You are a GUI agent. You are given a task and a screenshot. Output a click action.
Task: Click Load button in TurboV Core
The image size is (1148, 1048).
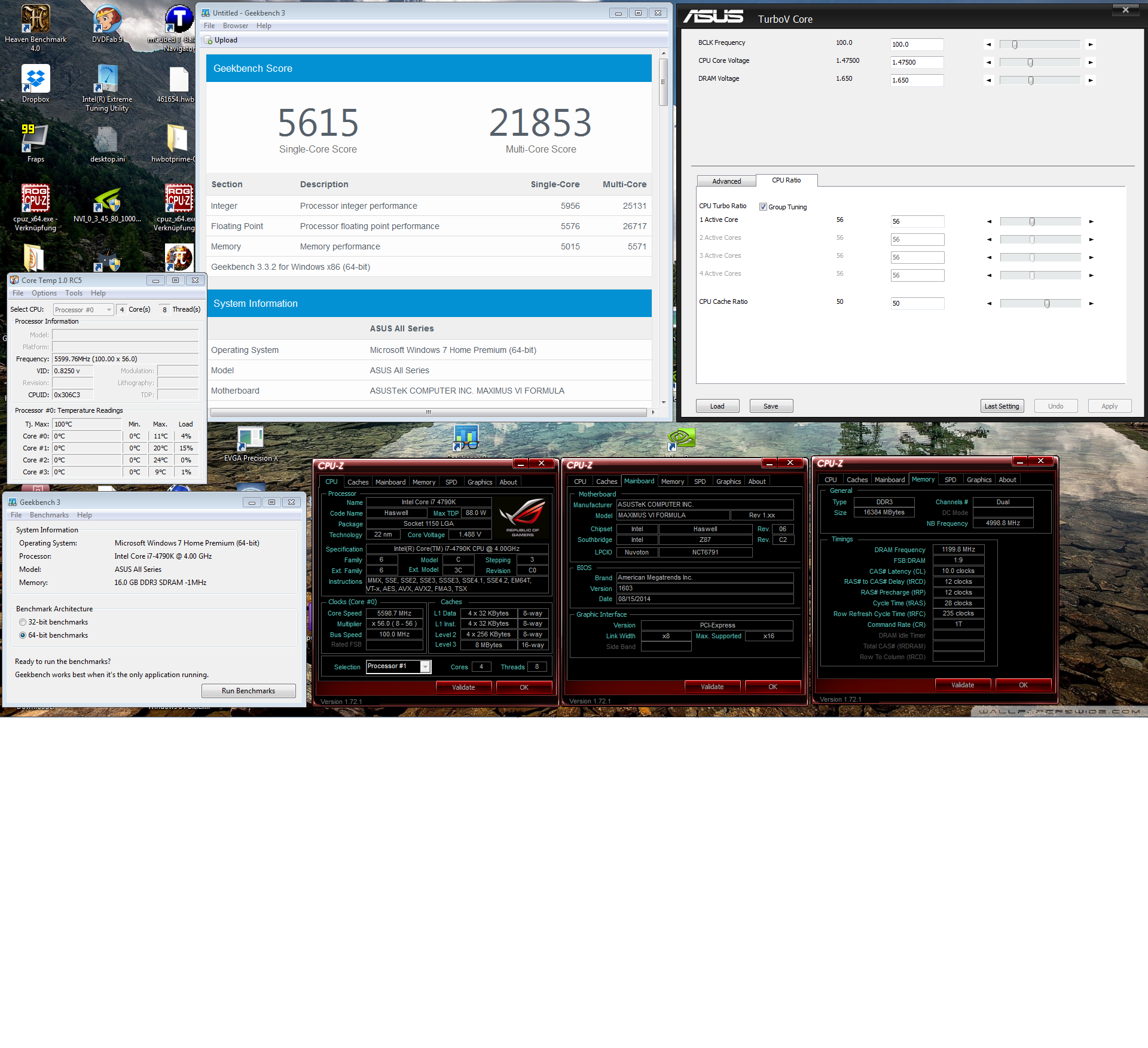pyautogui.click(x=717, y=406)
